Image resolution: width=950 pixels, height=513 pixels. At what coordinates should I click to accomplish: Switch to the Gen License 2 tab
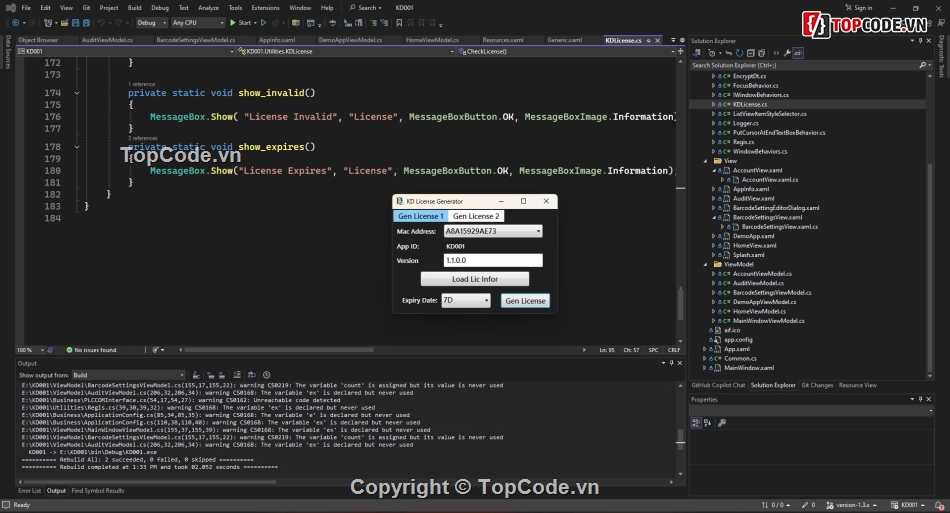[476, 216]
